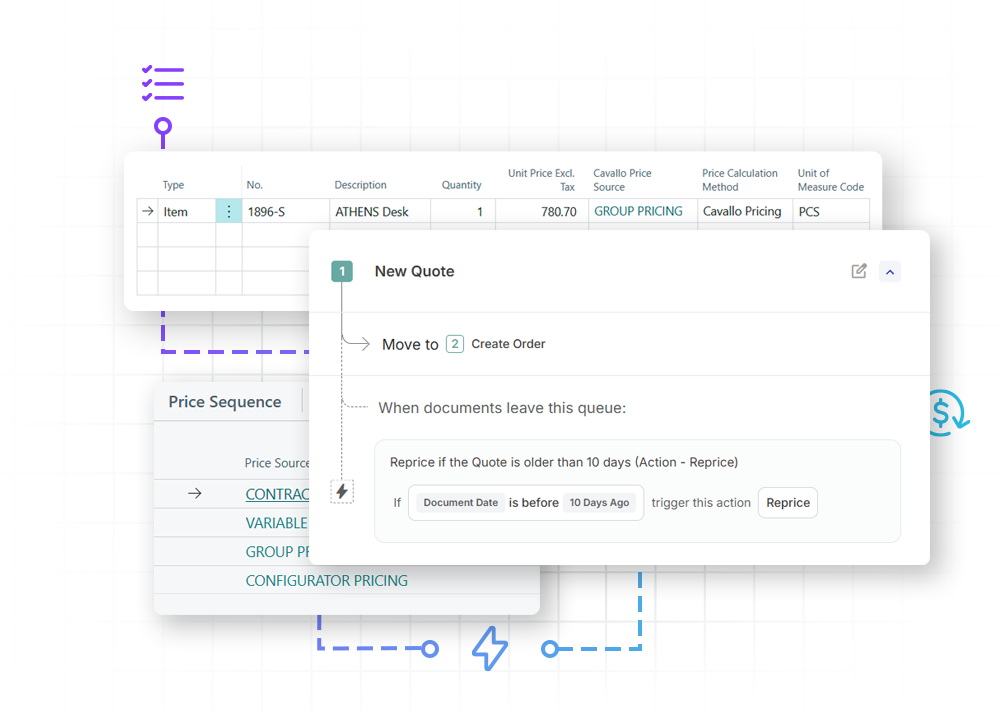Click the Reprice action button
Viewport: 1000px width, 712px height.
(x=788, y=503)
